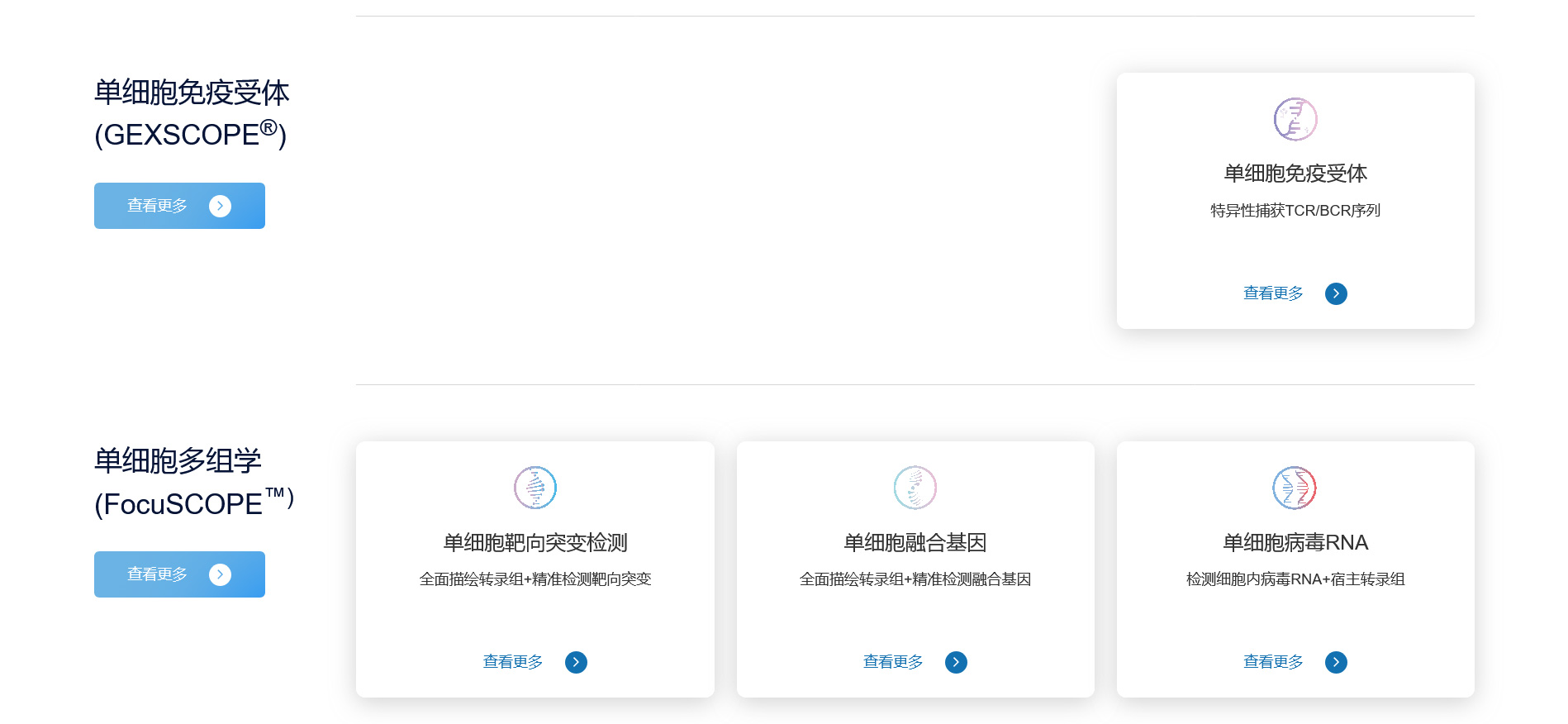Click the 查看更多 button under the GEXSCOPE heading
The image size is (1568, 724).
pyautogui.click(x=179, y=206)
